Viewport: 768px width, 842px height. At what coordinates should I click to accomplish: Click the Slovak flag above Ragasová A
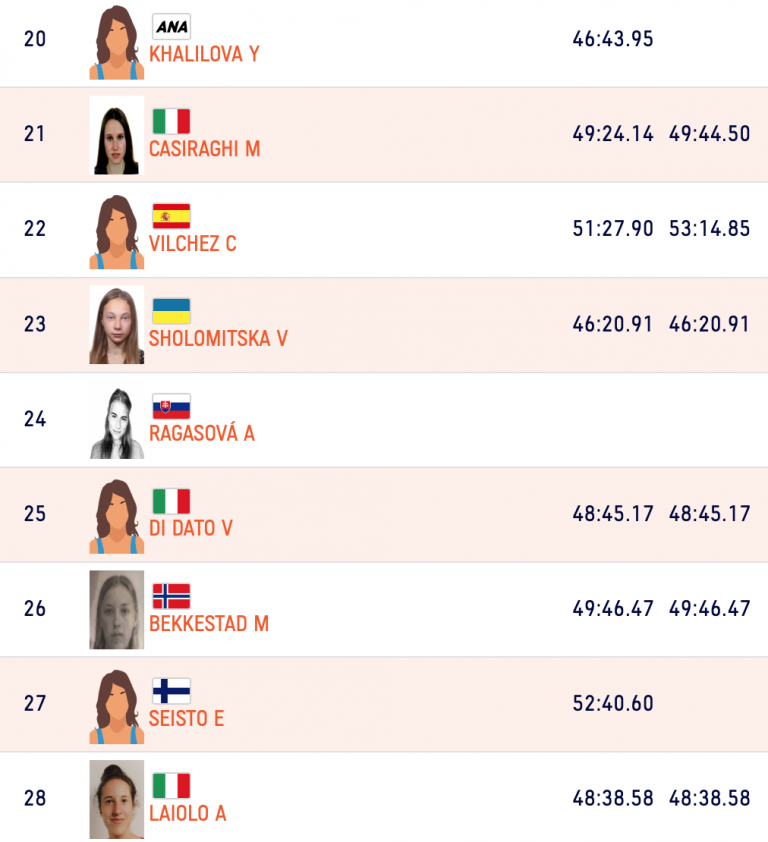[171, 406]
